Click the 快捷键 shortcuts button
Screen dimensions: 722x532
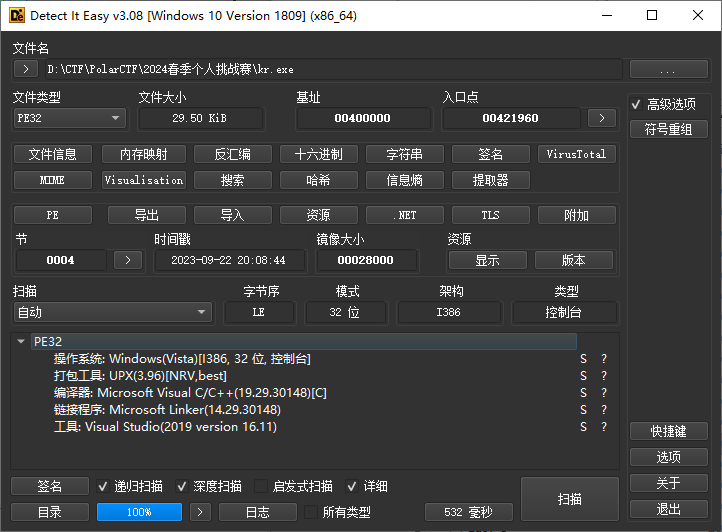click(669, 431)
